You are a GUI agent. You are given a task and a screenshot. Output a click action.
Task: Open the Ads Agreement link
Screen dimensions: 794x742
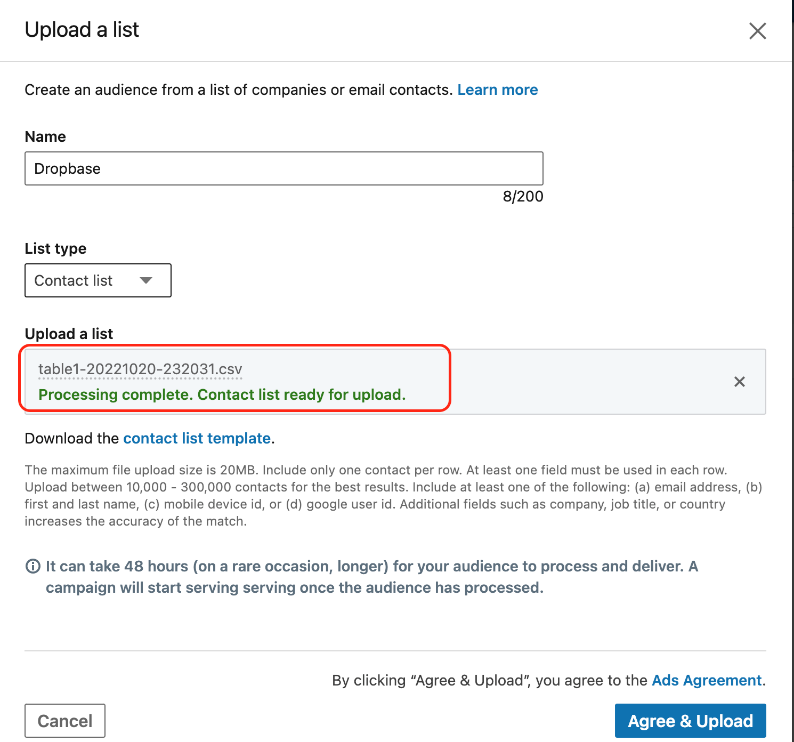tap(706, 680)
